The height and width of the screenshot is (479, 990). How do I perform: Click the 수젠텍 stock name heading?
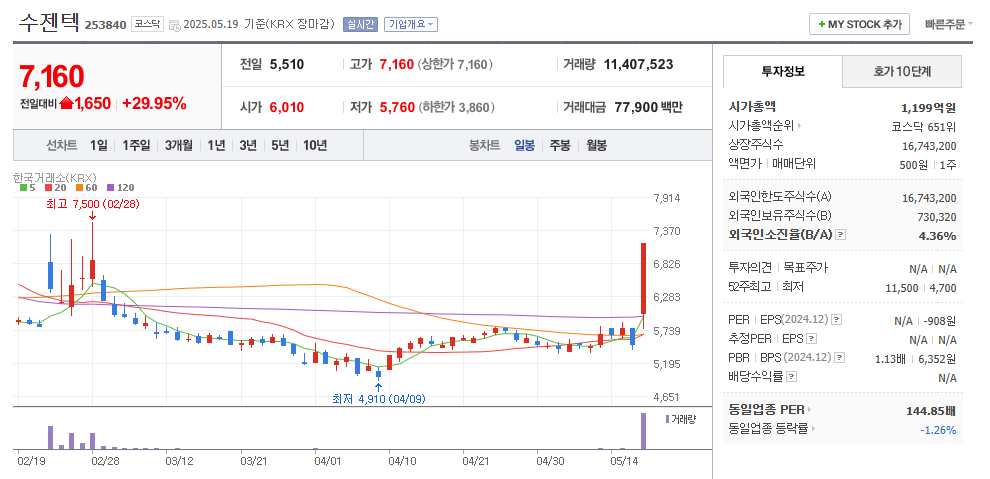[49, 23]
